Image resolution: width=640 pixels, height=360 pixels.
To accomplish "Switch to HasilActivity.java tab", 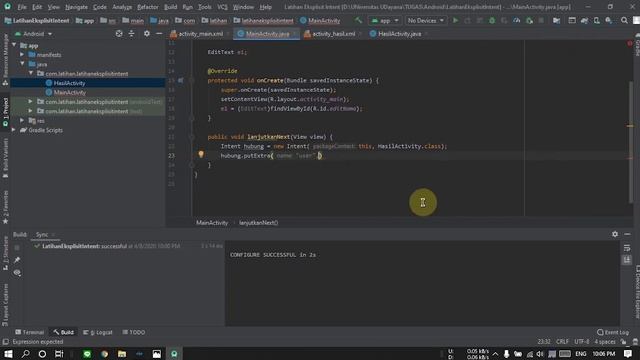I will click(x=399, y=34).
